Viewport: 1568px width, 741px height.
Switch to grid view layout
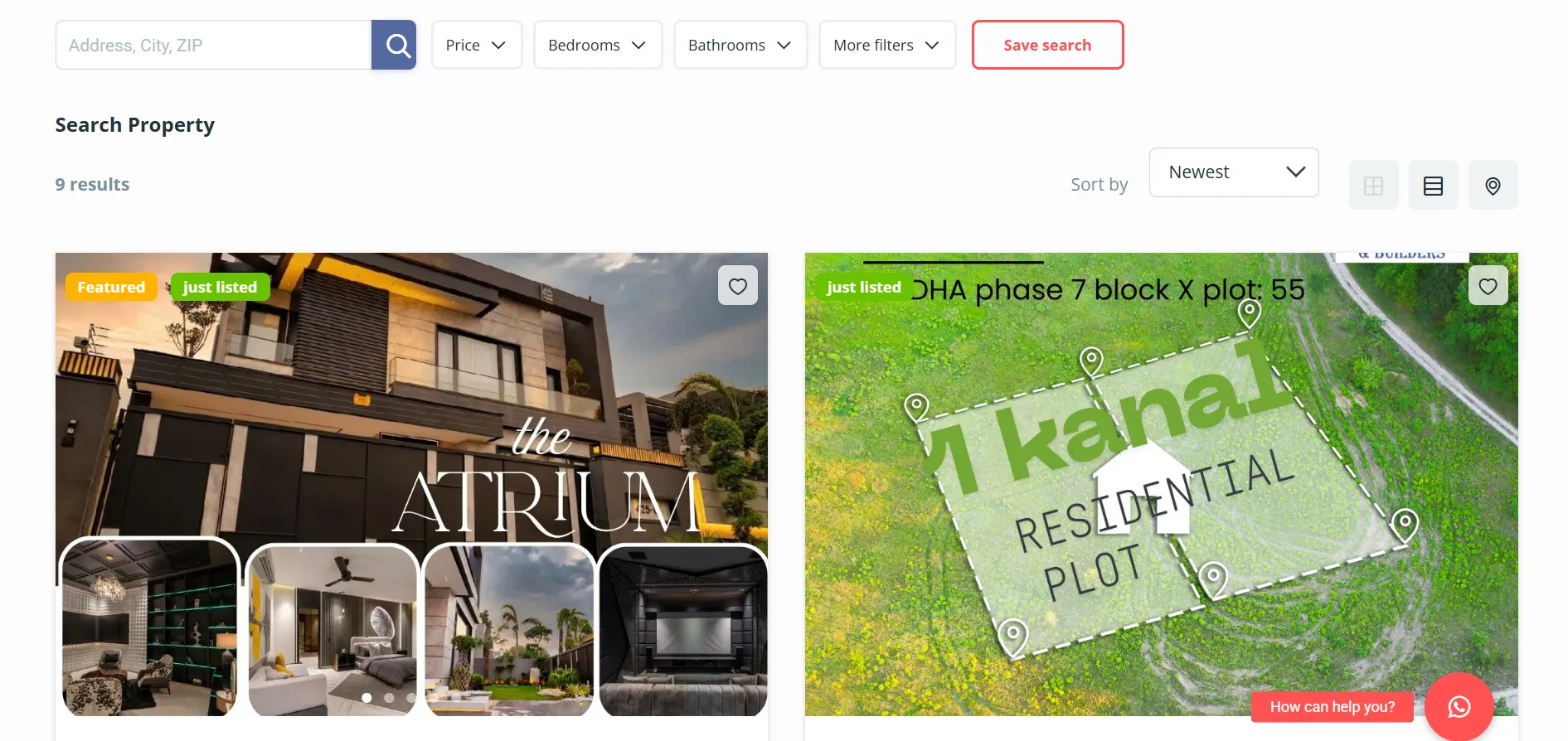pos(1373,185)
